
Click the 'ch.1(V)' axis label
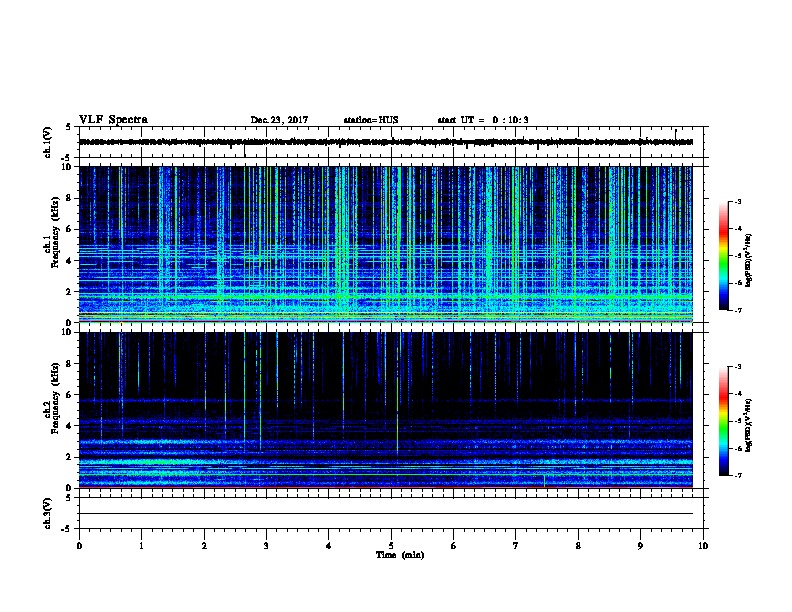pos(48,142)
